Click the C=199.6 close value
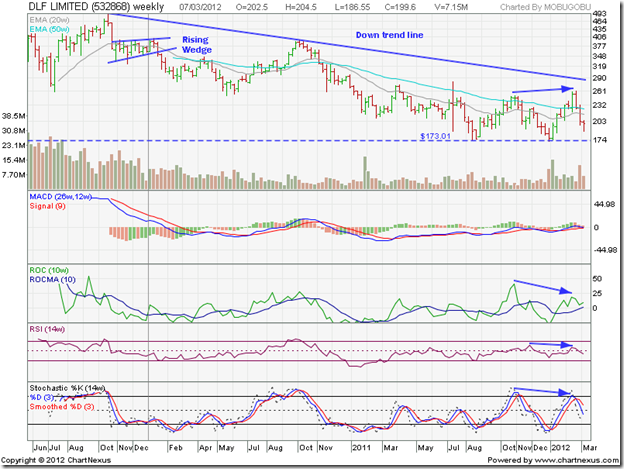The height and width of the screenshot is (469, 624). point(400,7)
